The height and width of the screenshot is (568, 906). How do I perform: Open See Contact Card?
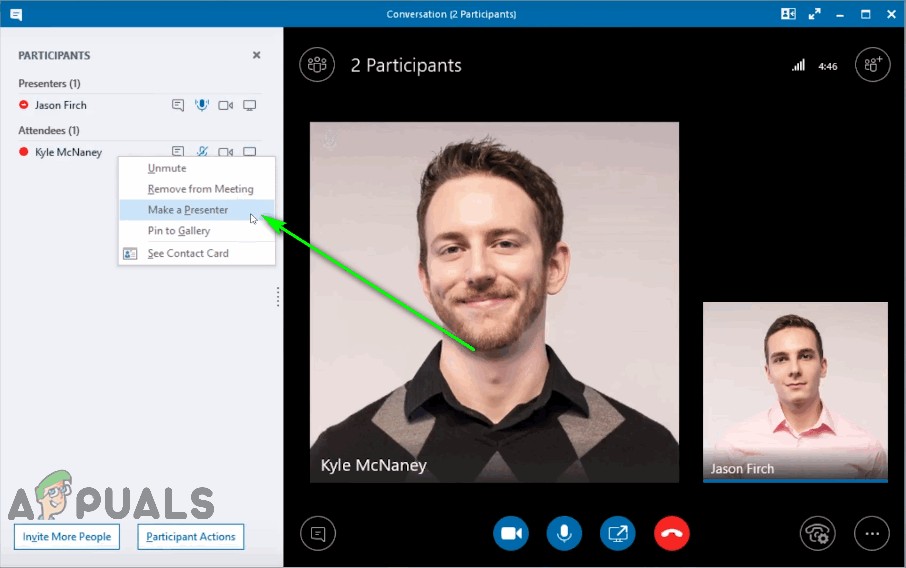tap(196, 253)
